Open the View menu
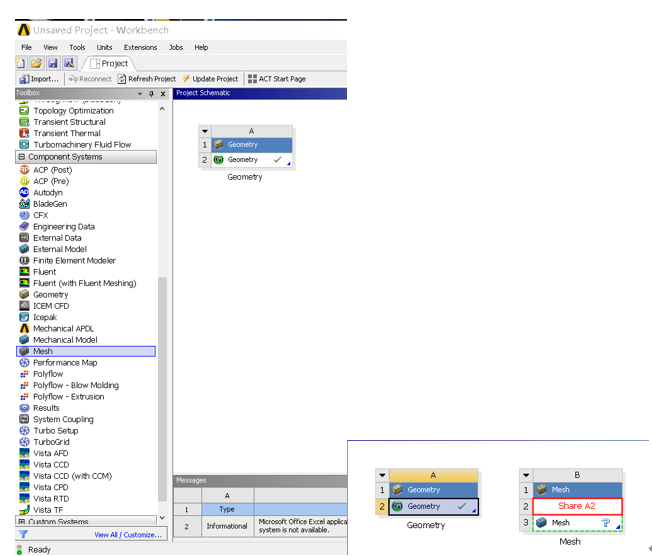The width and height of the screenshot is (652, 556). pyautogui.click(x=50, y=47)
